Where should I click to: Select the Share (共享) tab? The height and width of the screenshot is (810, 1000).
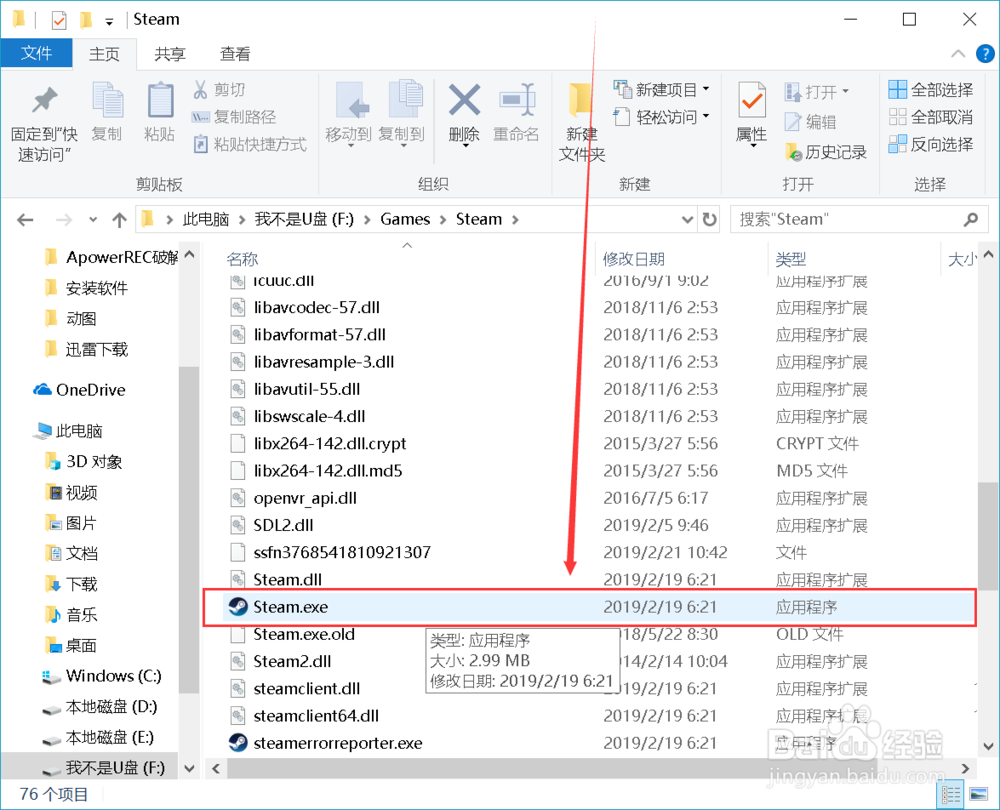tap(170, 54)
